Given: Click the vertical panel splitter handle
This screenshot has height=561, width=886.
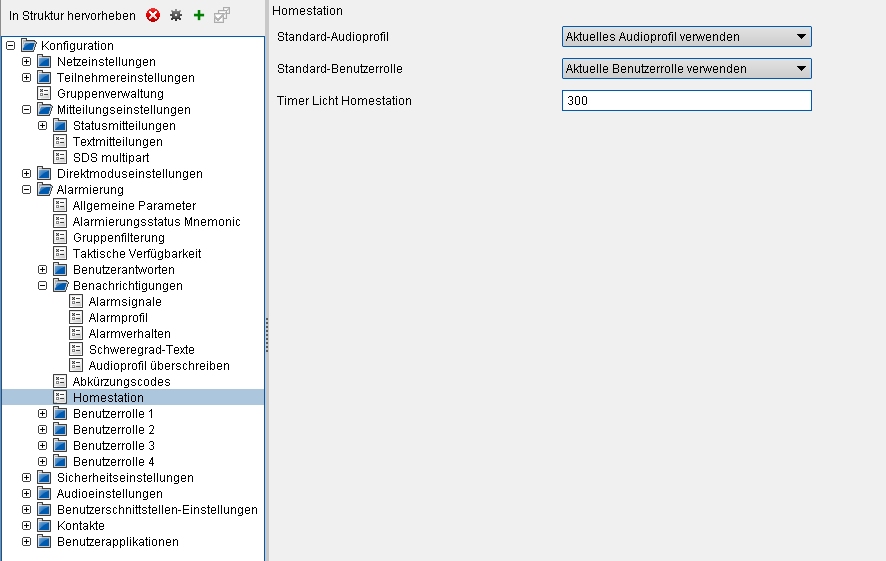Looking at the screenshot, I should point(267,335).
